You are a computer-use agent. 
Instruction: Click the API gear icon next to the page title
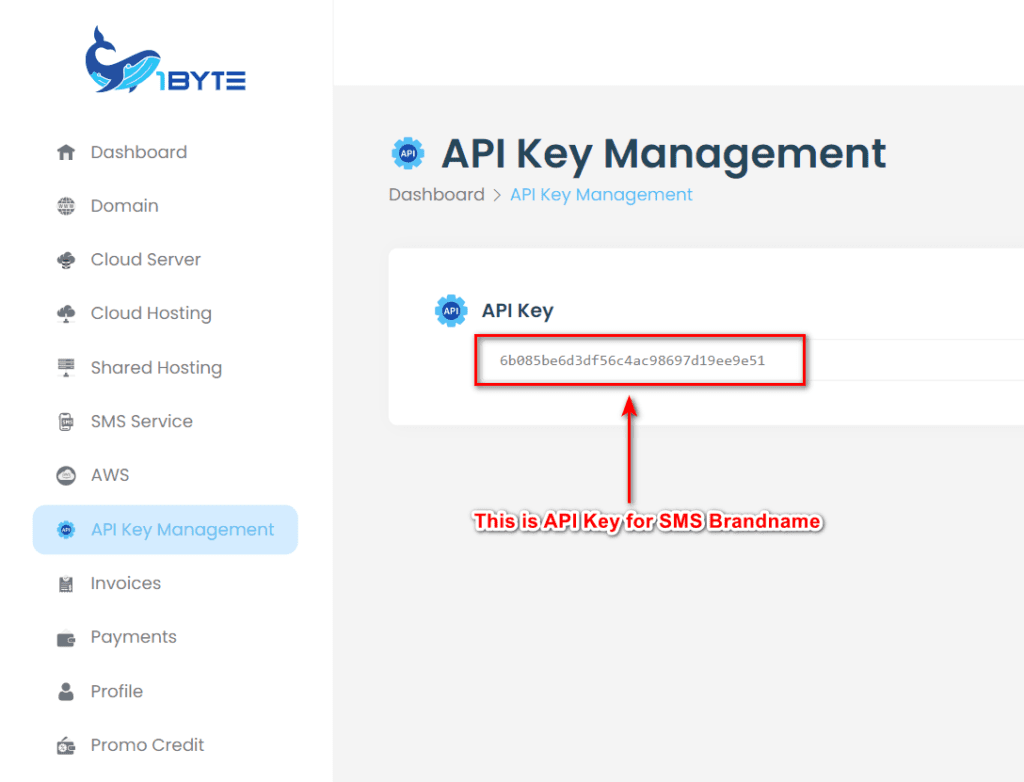[408, 152]
